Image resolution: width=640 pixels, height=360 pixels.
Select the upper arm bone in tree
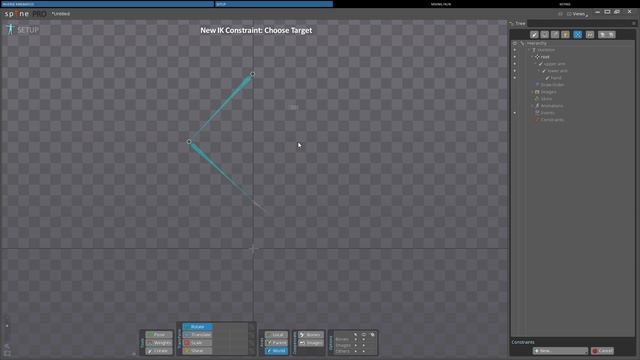coord(554,64)
